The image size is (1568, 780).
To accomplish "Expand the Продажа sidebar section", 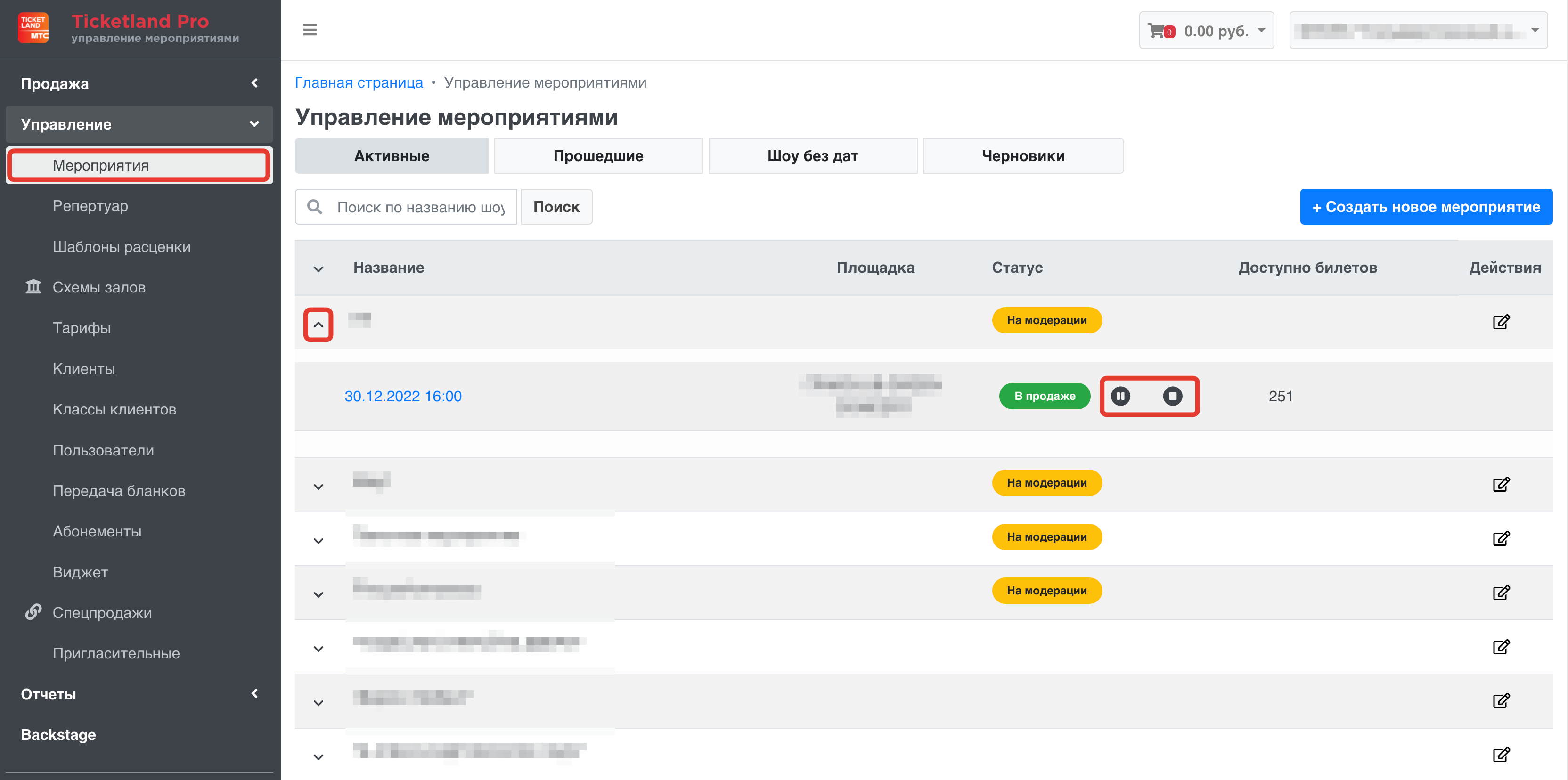I will click(139, 83).
